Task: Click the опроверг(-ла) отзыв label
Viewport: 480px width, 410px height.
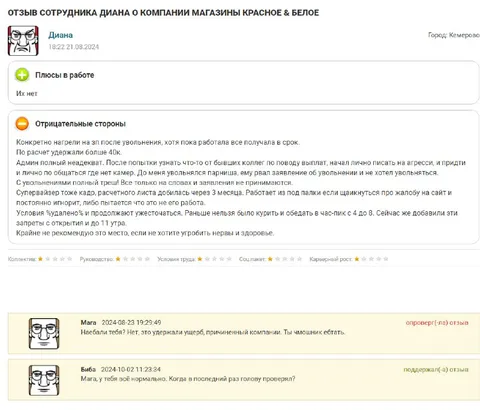Action: pyautogui.click(x=437, y=323)
